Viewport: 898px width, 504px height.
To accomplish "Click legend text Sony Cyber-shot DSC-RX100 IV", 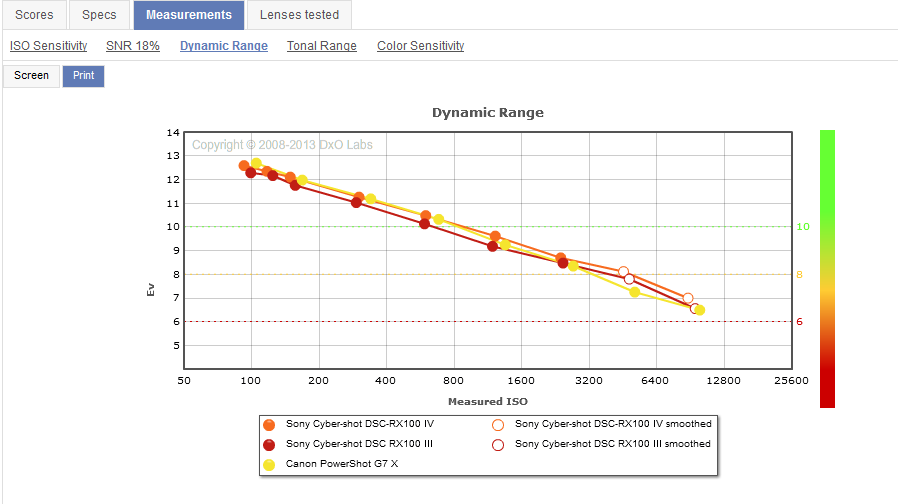I will point(360,424).
